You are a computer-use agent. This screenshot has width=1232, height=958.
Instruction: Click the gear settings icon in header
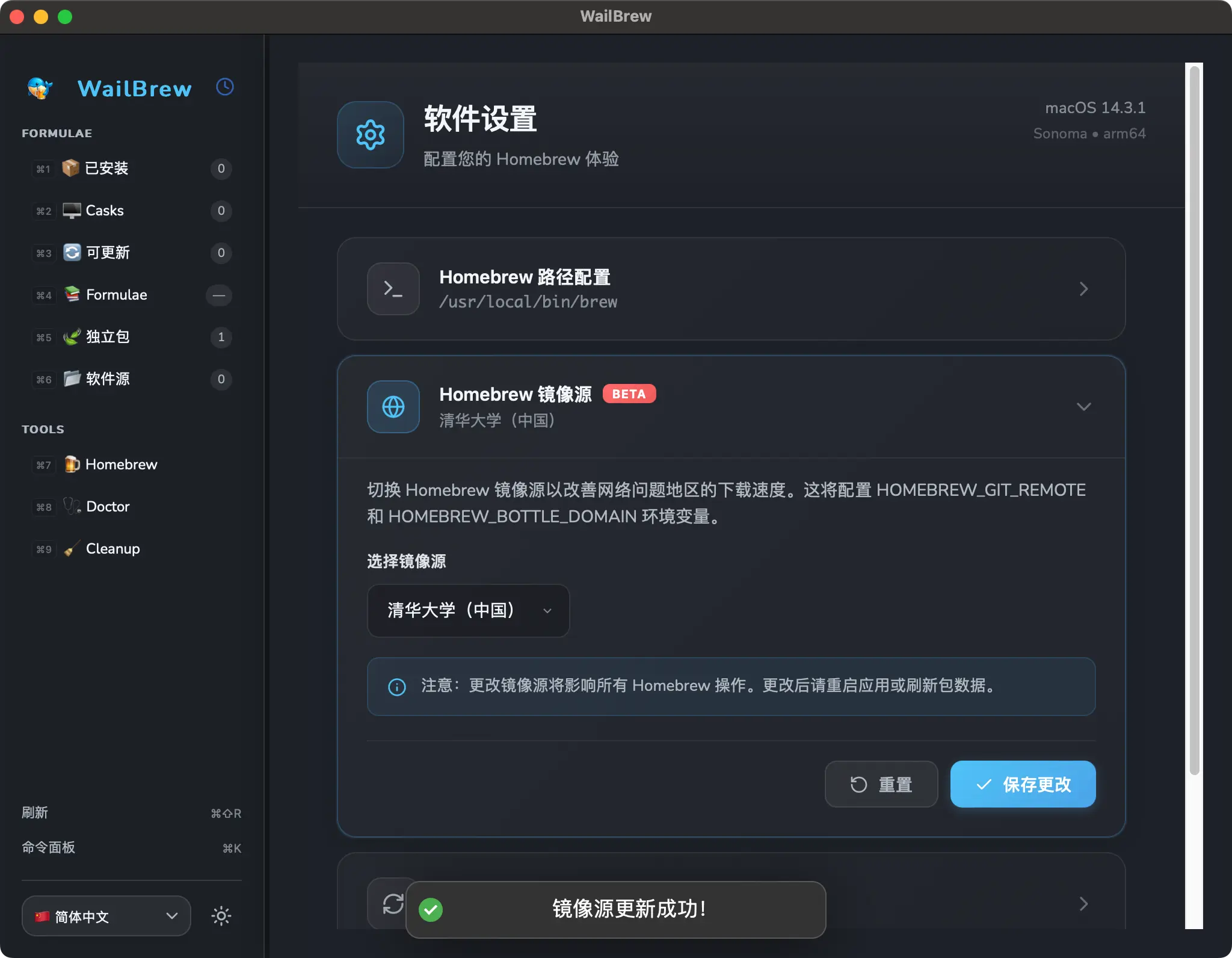[371, 135]
